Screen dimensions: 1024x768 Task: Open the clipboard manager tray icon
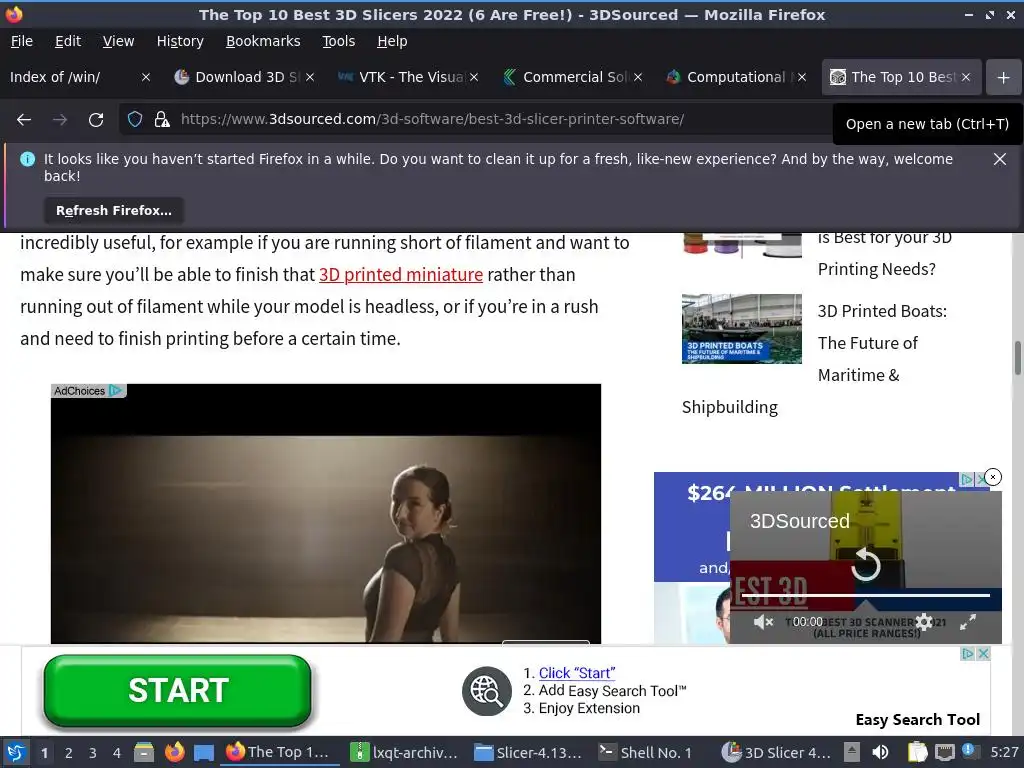(917, 753)
